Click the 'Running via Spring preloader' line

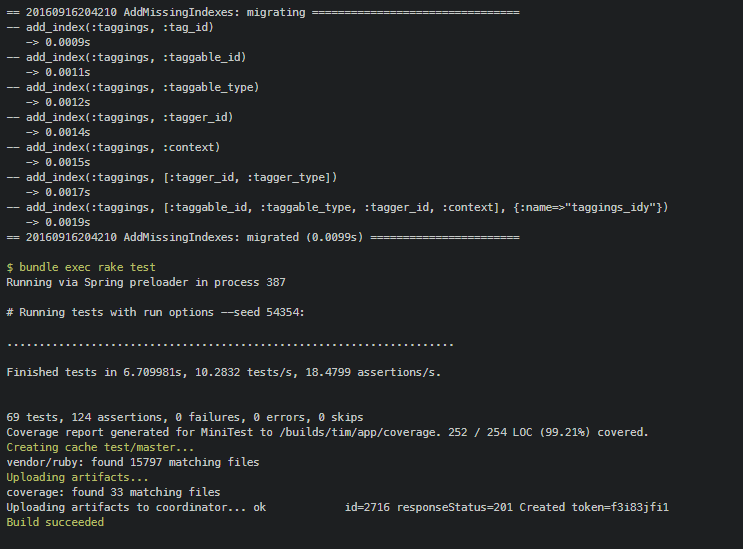[x=146, y=282]
